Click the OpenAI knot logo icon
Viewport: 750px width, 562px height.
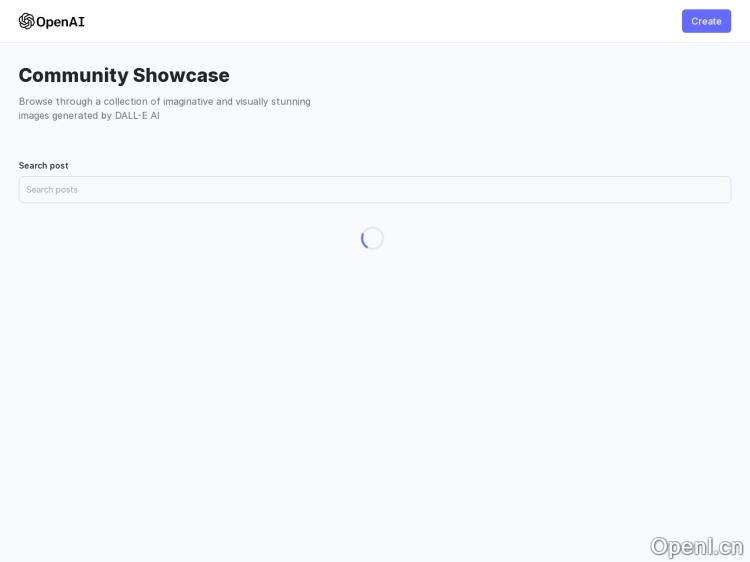[x=26, y=21]
